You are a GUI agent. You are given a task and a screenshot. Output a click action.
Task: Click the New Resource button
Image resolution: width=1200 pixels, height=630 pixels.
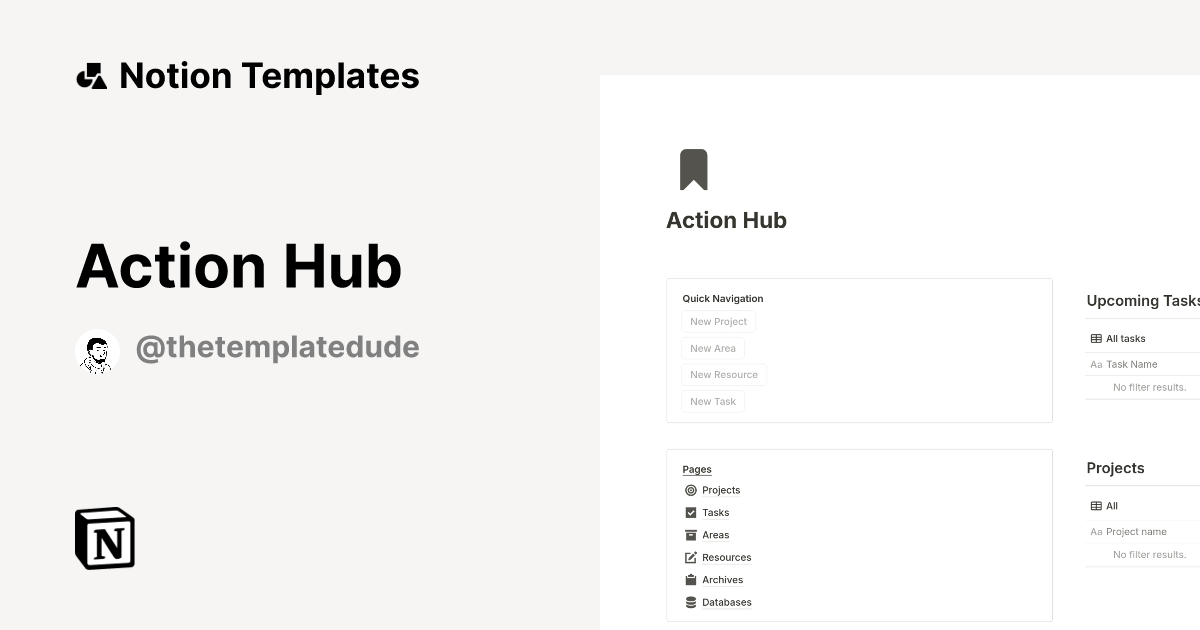pyautogui.click(x=724, y=374)
